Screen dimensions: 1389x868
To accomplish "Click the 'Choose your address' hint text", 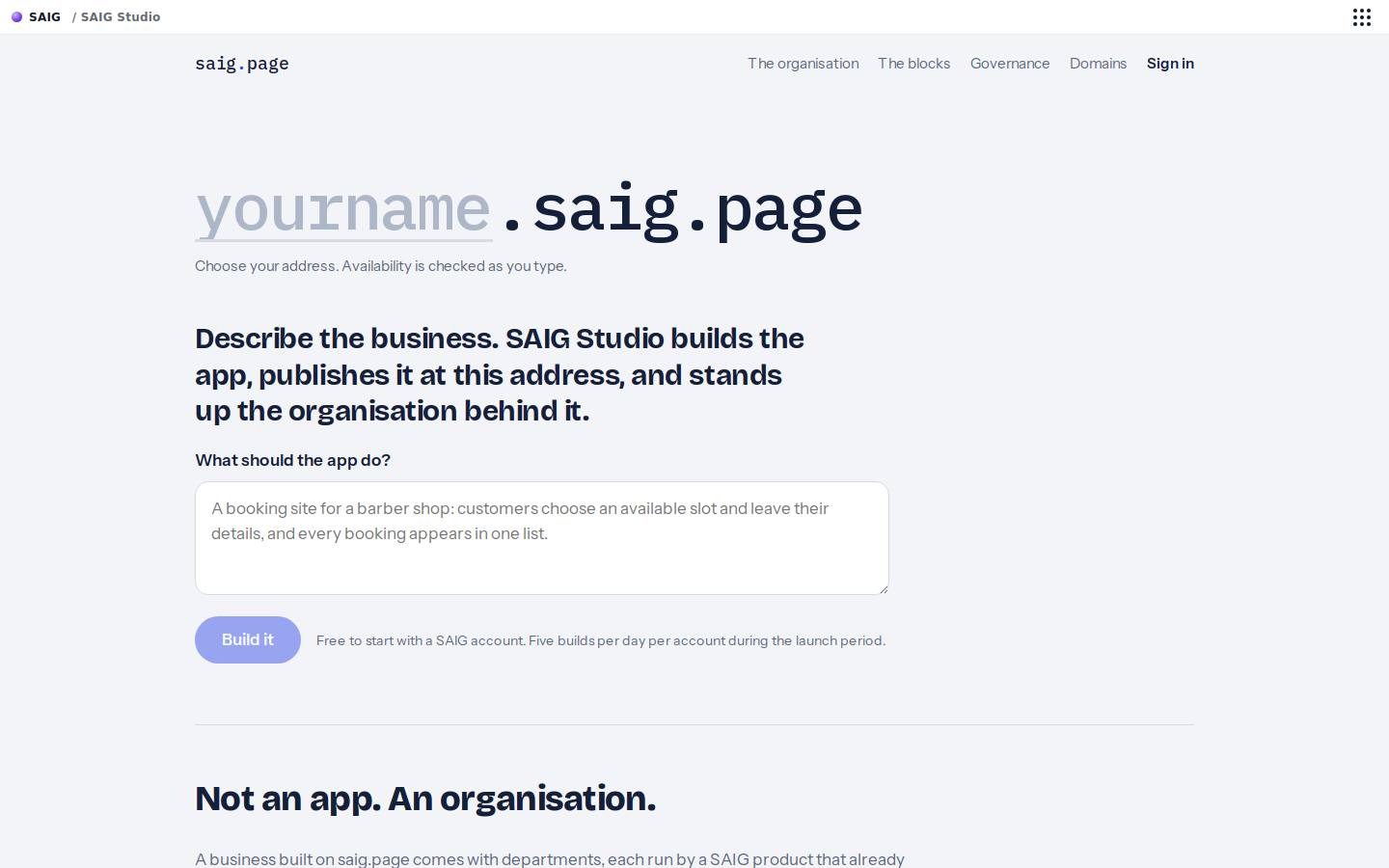I will [381, 266].
